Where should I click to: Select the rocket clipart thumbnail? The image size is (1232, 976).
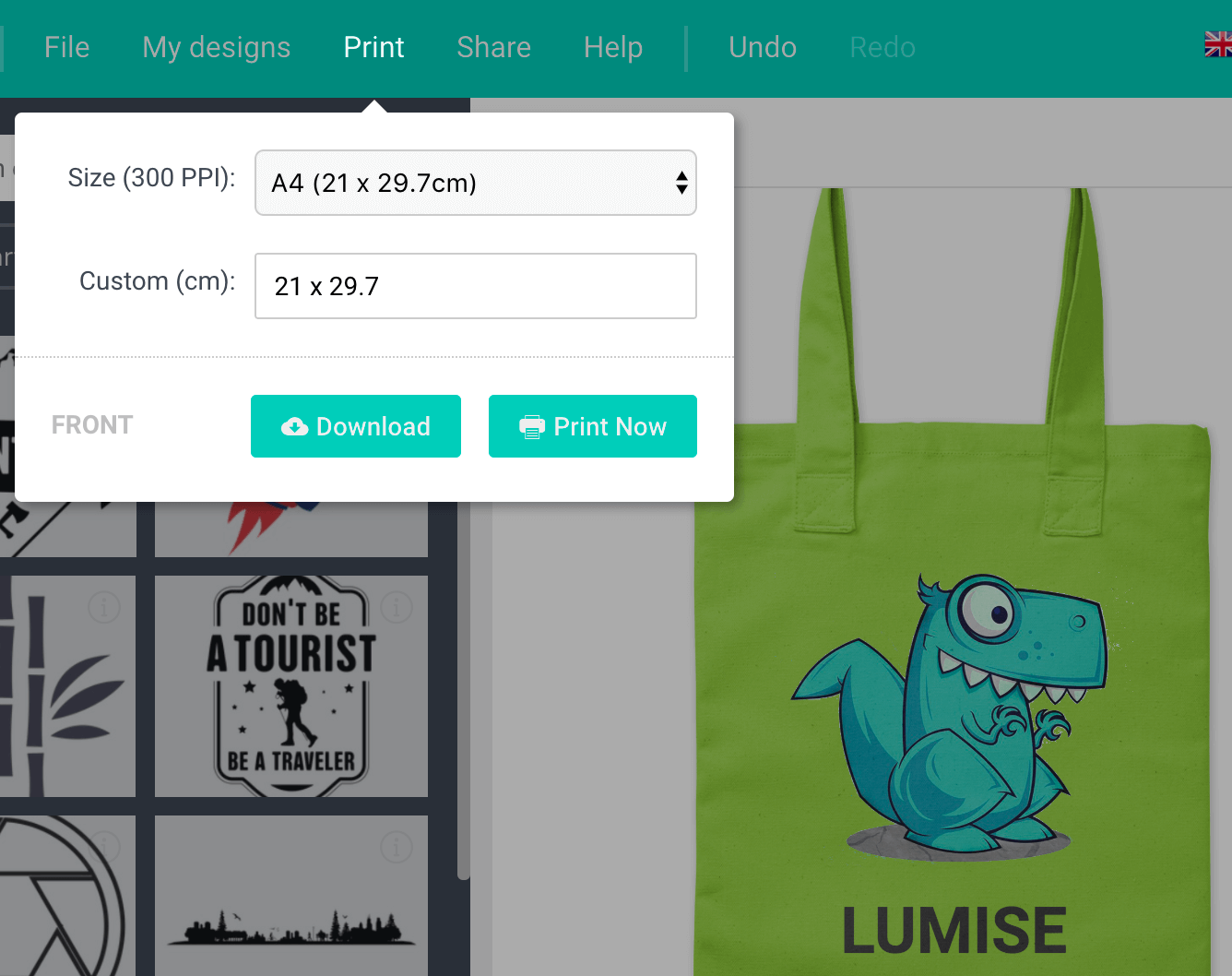pos(291,529)
